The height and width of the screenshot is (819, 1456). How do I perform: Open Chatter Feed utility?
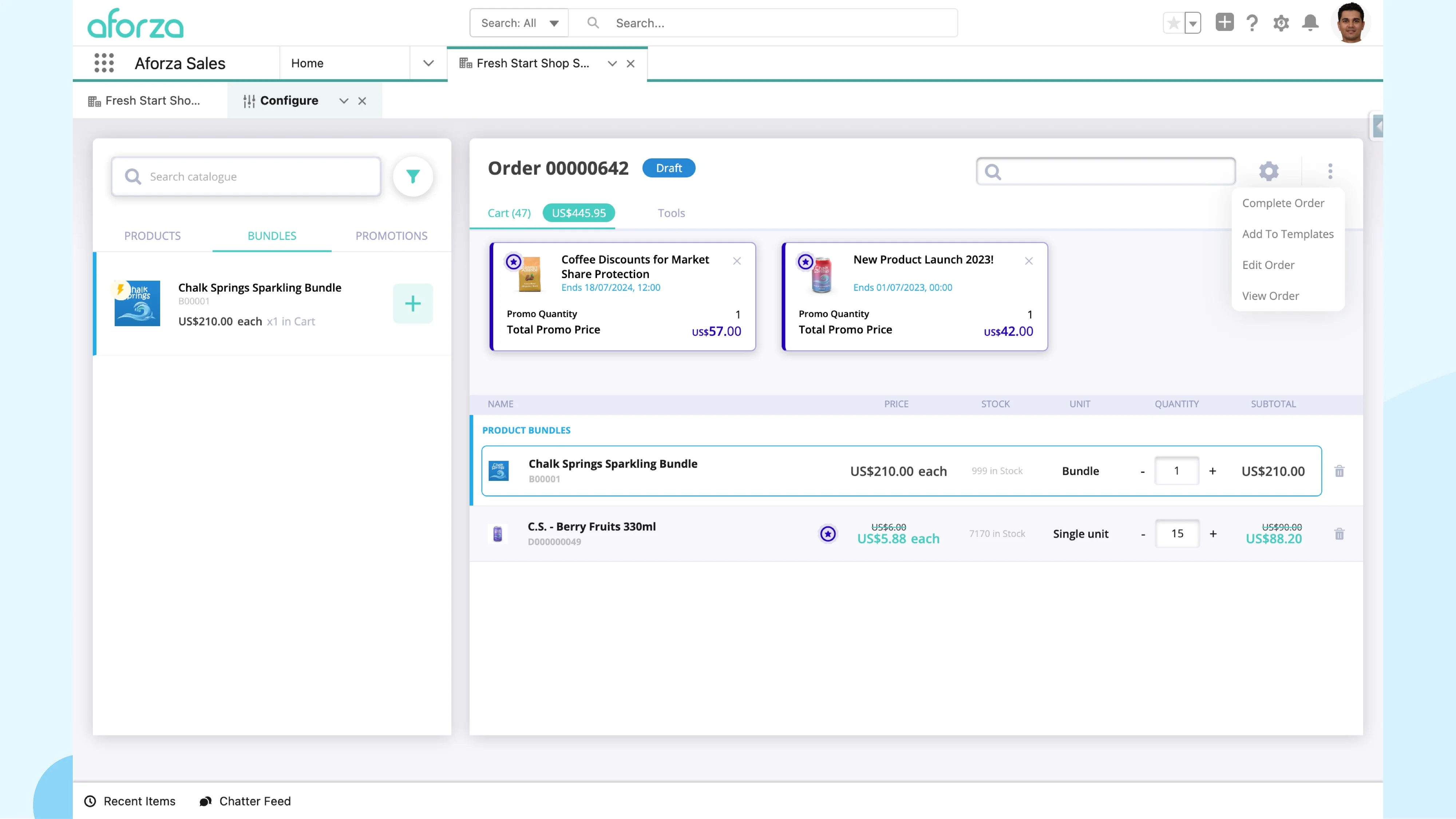pyautogui.click(x=245, y=802)
